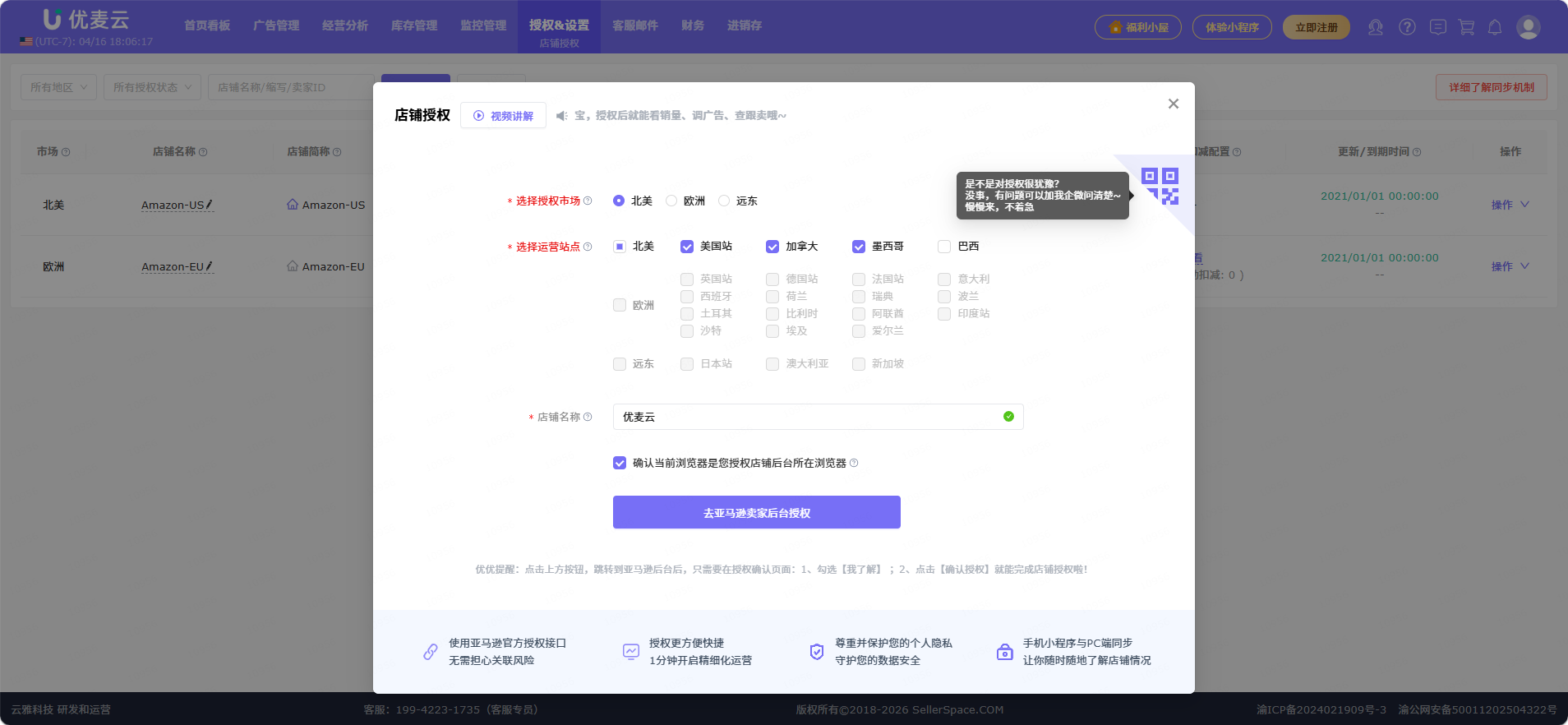Click the mobile mini-program lock icon
1568x725 pixels.
1005,652
